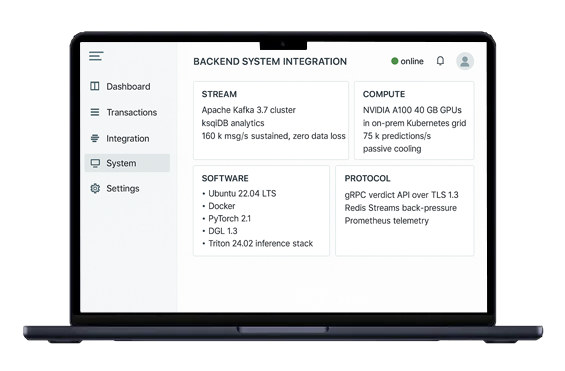The height and width of the screenshot is (371, 565).
Task: Open the user profile avatar
Action: 465,61
